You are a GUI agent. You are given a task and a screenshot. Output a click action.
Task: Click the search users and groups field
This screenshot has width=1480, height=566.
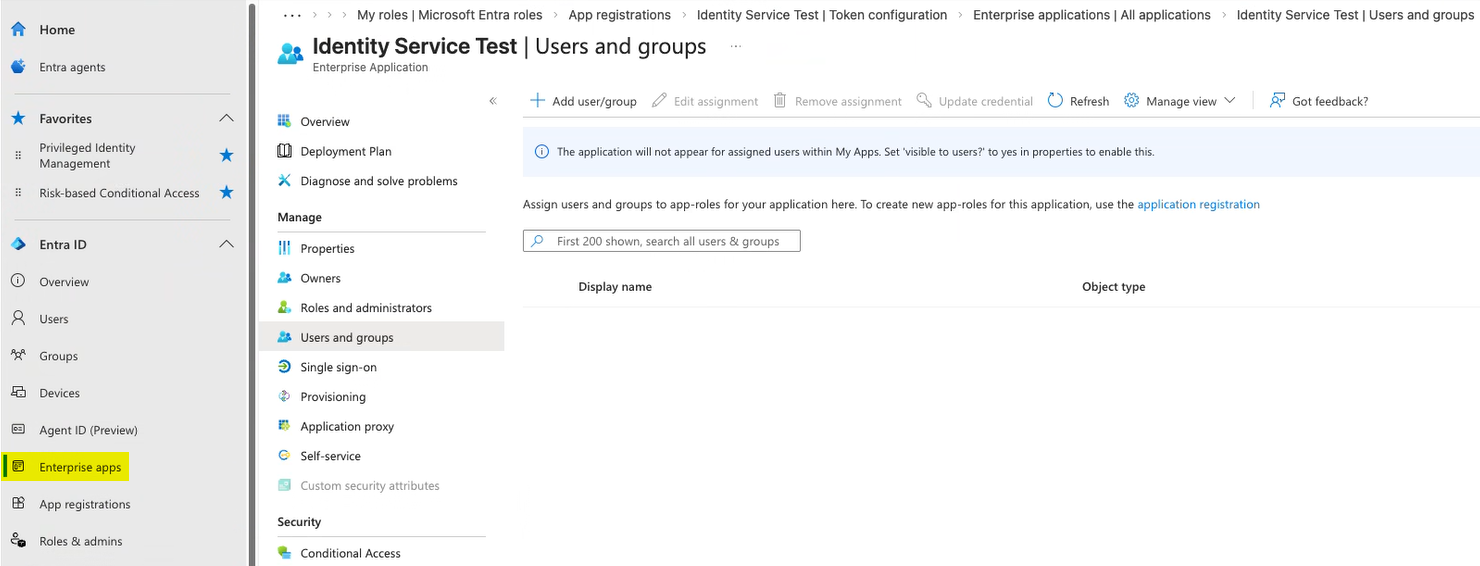[670, 241]
